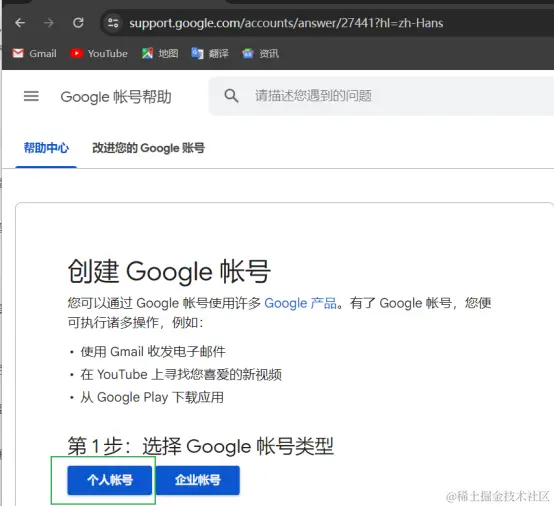This screenshot has height=507, width=554.
Task: Go back using the browser back arrow
Action: click(20, 23)
